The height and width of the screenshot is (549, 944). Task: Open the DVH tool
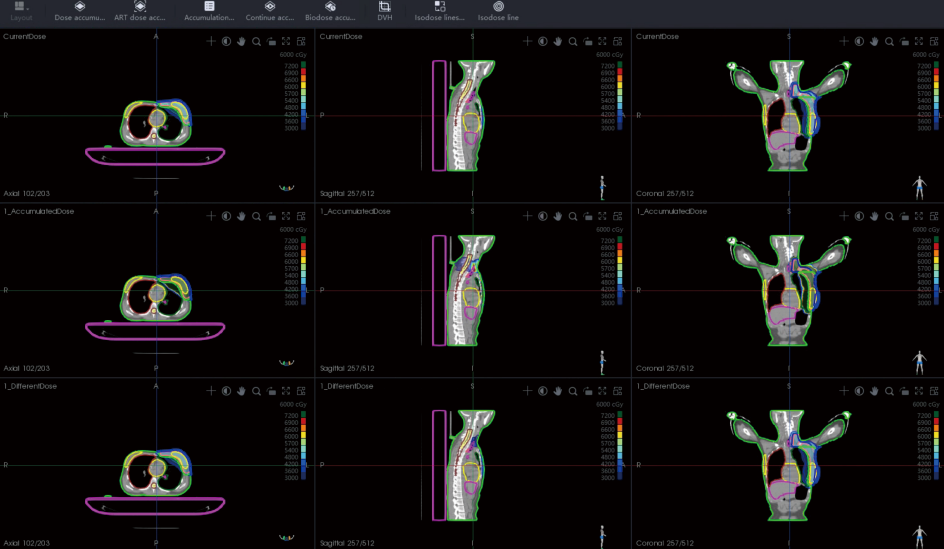(x=385, y=11)
